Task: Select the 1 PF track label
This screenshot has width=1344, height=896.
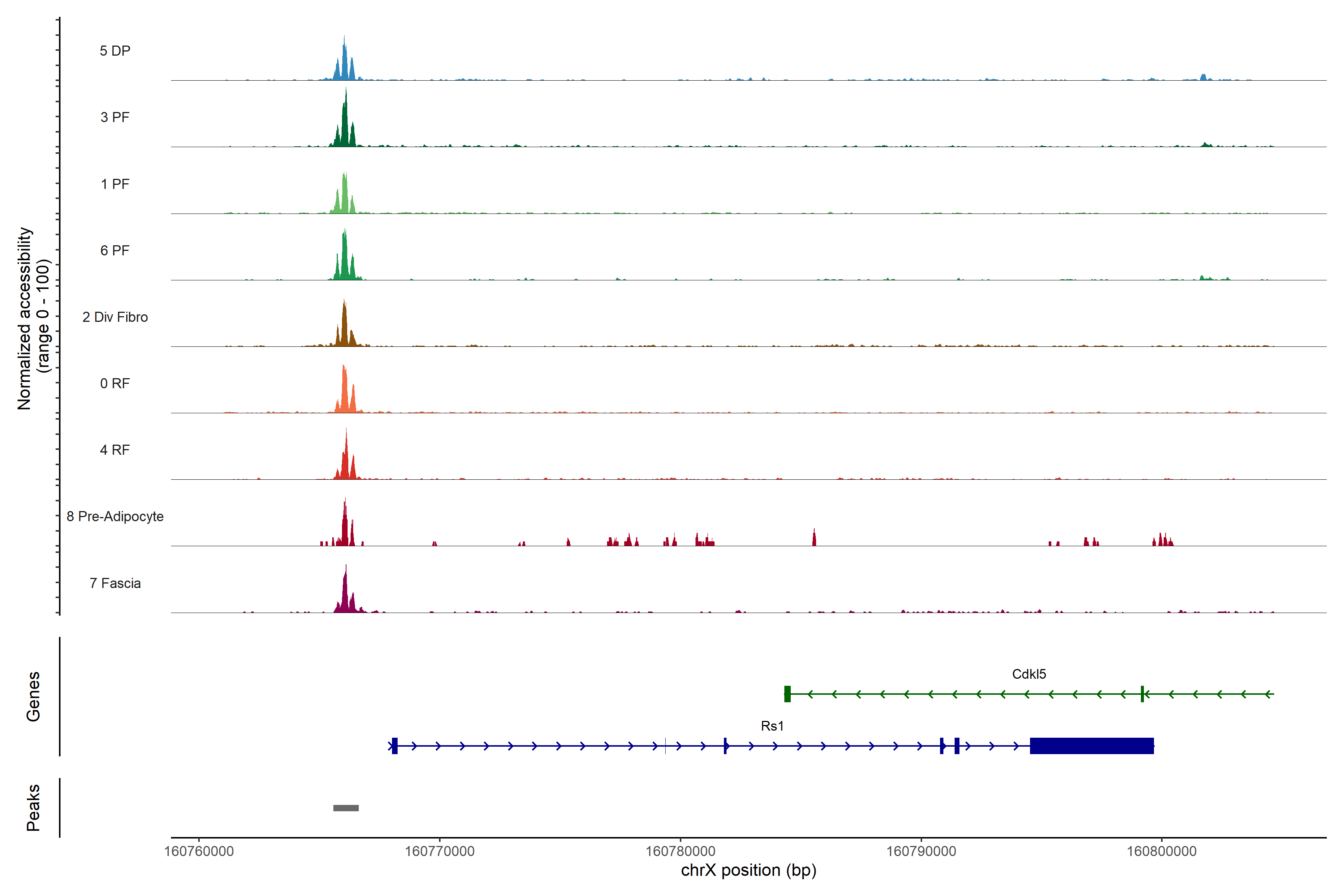Action: (115, 184)
